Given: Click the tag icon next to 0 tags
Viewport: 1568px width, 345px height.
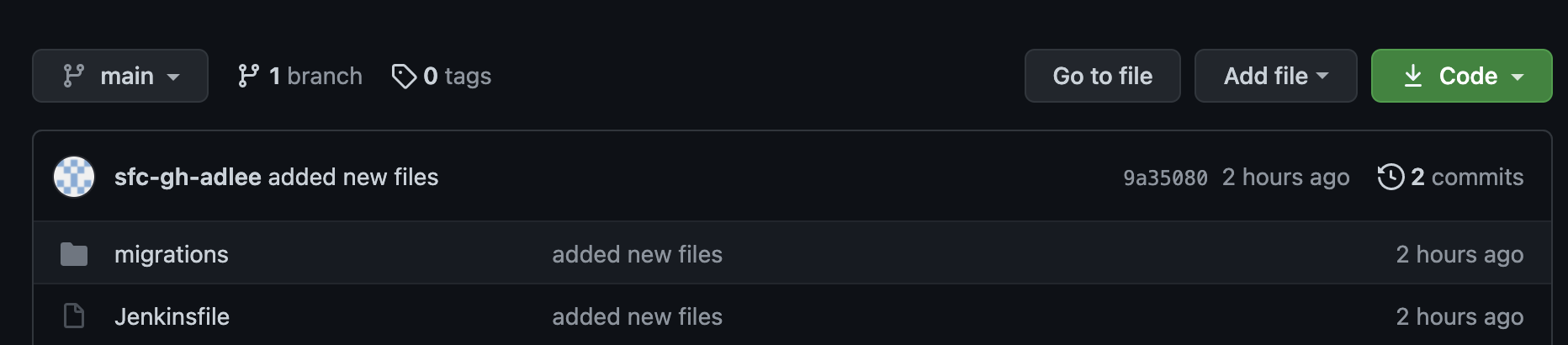Looking at the screenshot, I should pos(404,76).
